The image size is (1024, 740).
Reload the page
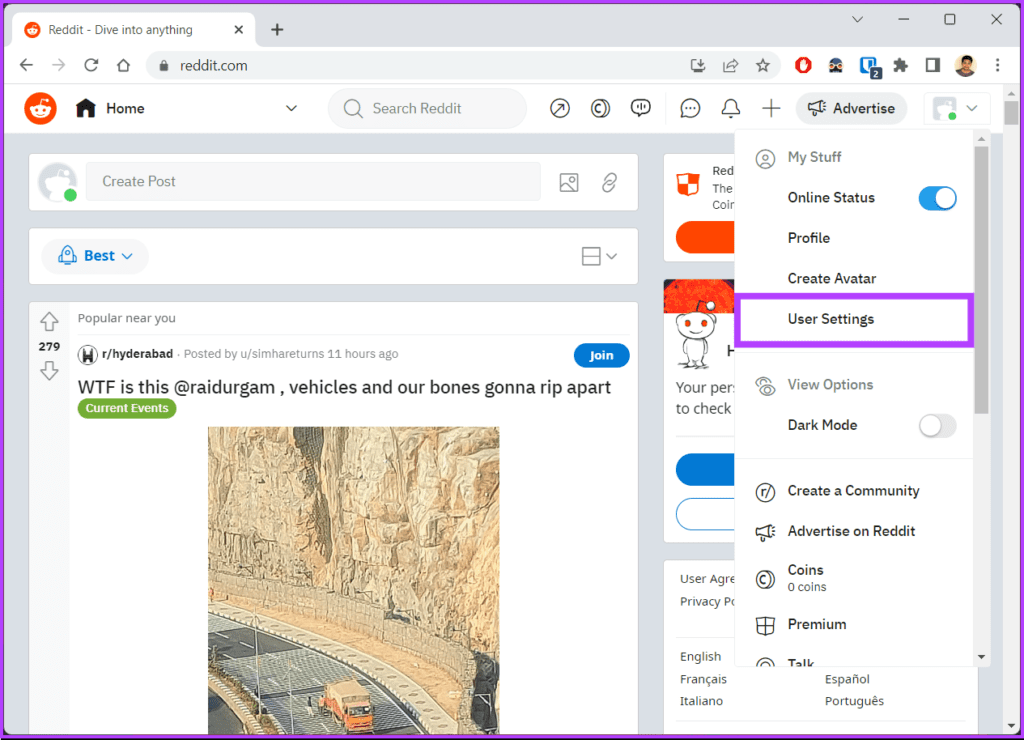[91, 65]
